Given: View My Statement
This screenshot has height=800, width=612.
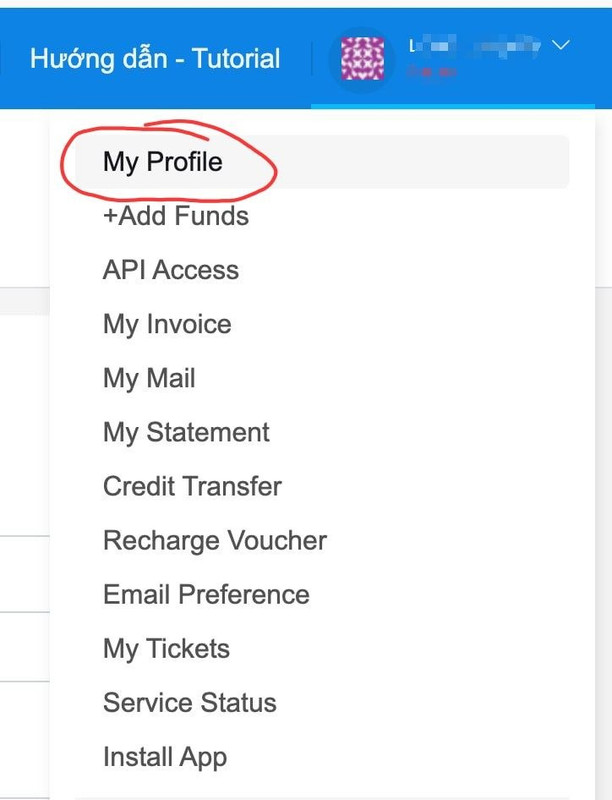Looking at the screenshot, I should point(186,432).
